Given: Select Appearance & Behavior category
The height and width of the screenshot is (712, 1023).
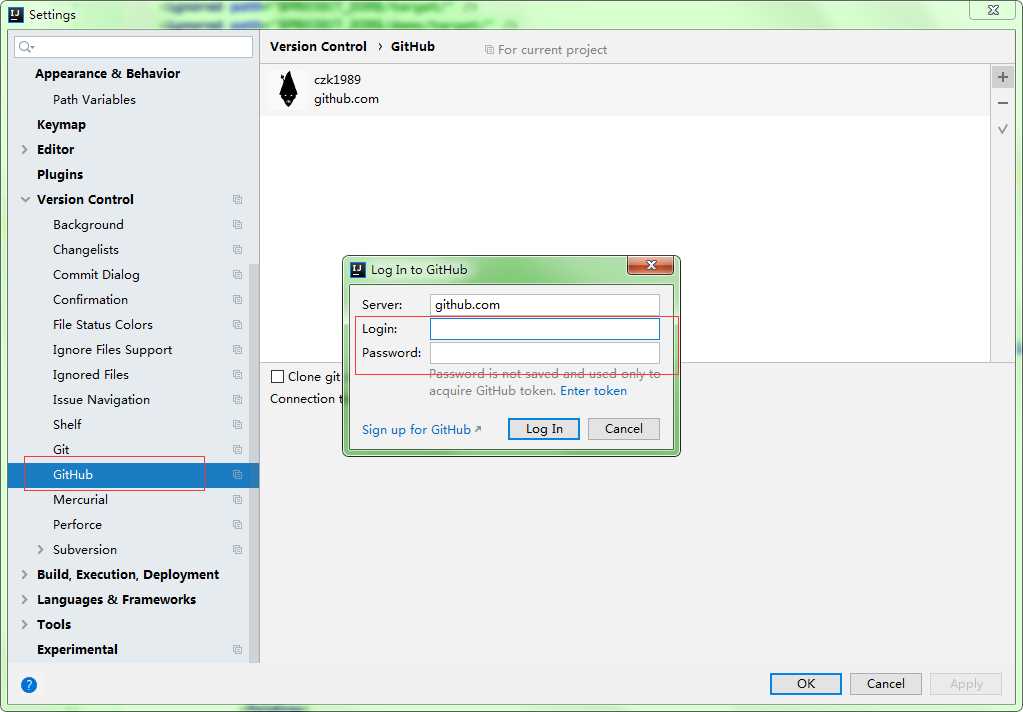Looking at the screenshot, I should pos(108,74).
